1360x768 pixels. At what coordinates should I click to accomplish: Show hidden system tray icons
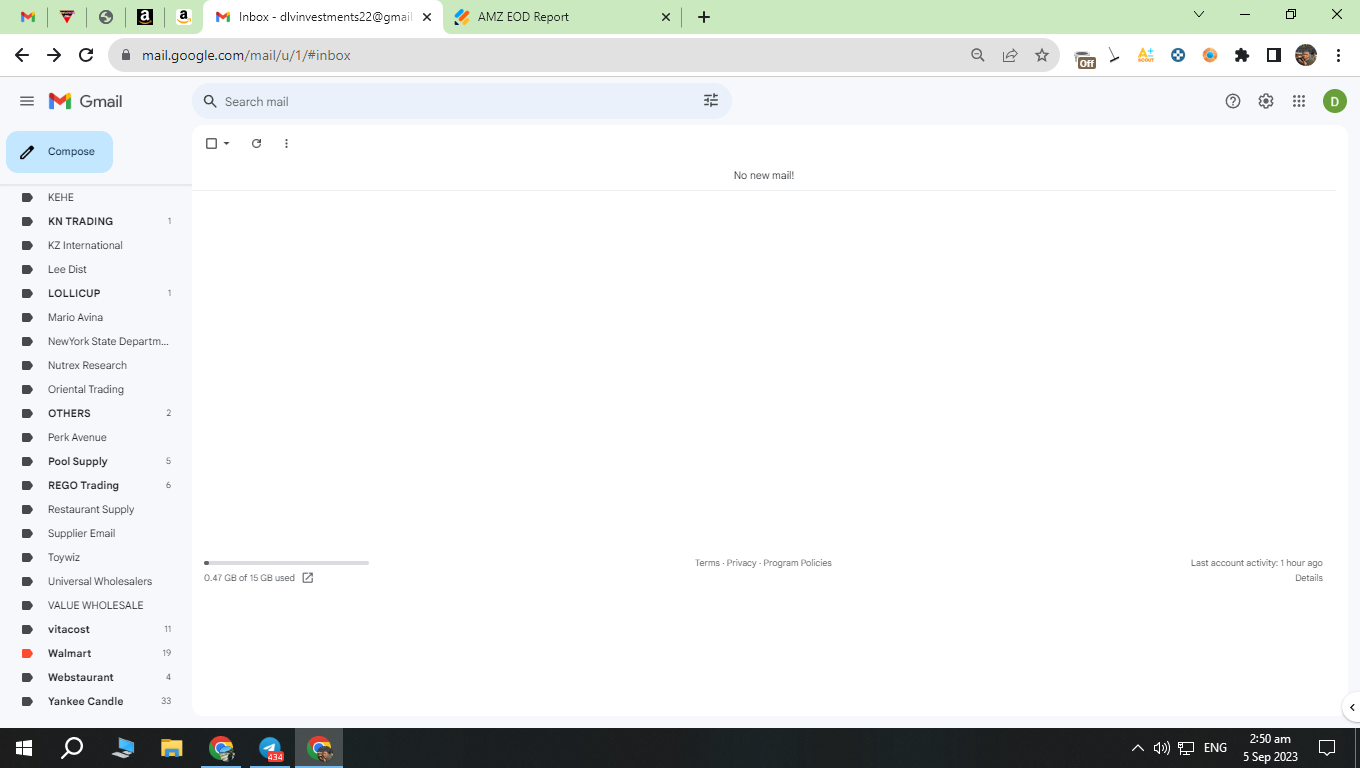1137,748
